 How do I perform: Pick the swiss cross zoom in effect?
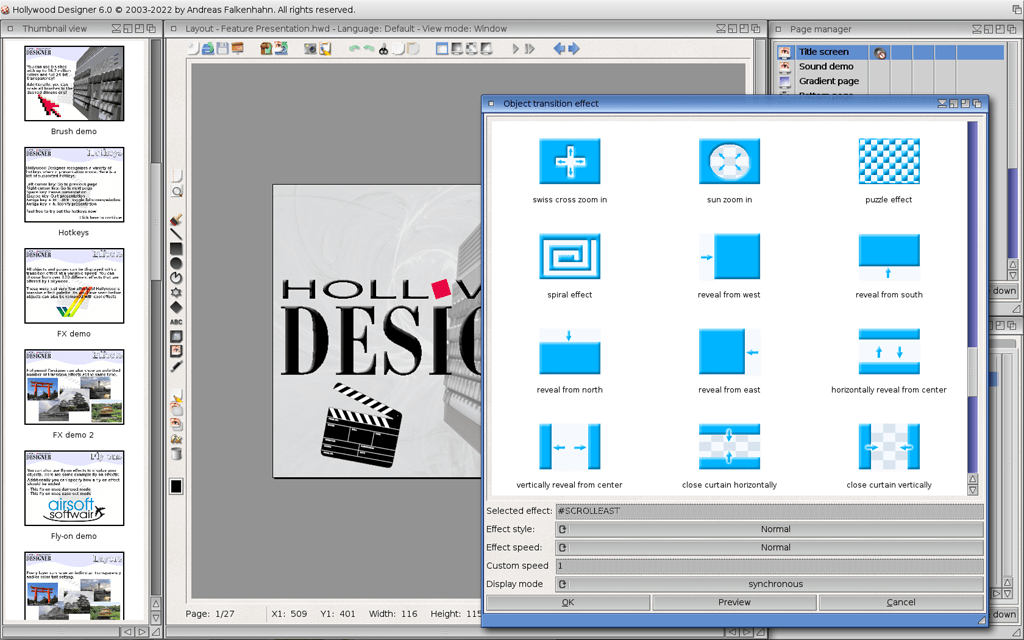tap(569, 161)
